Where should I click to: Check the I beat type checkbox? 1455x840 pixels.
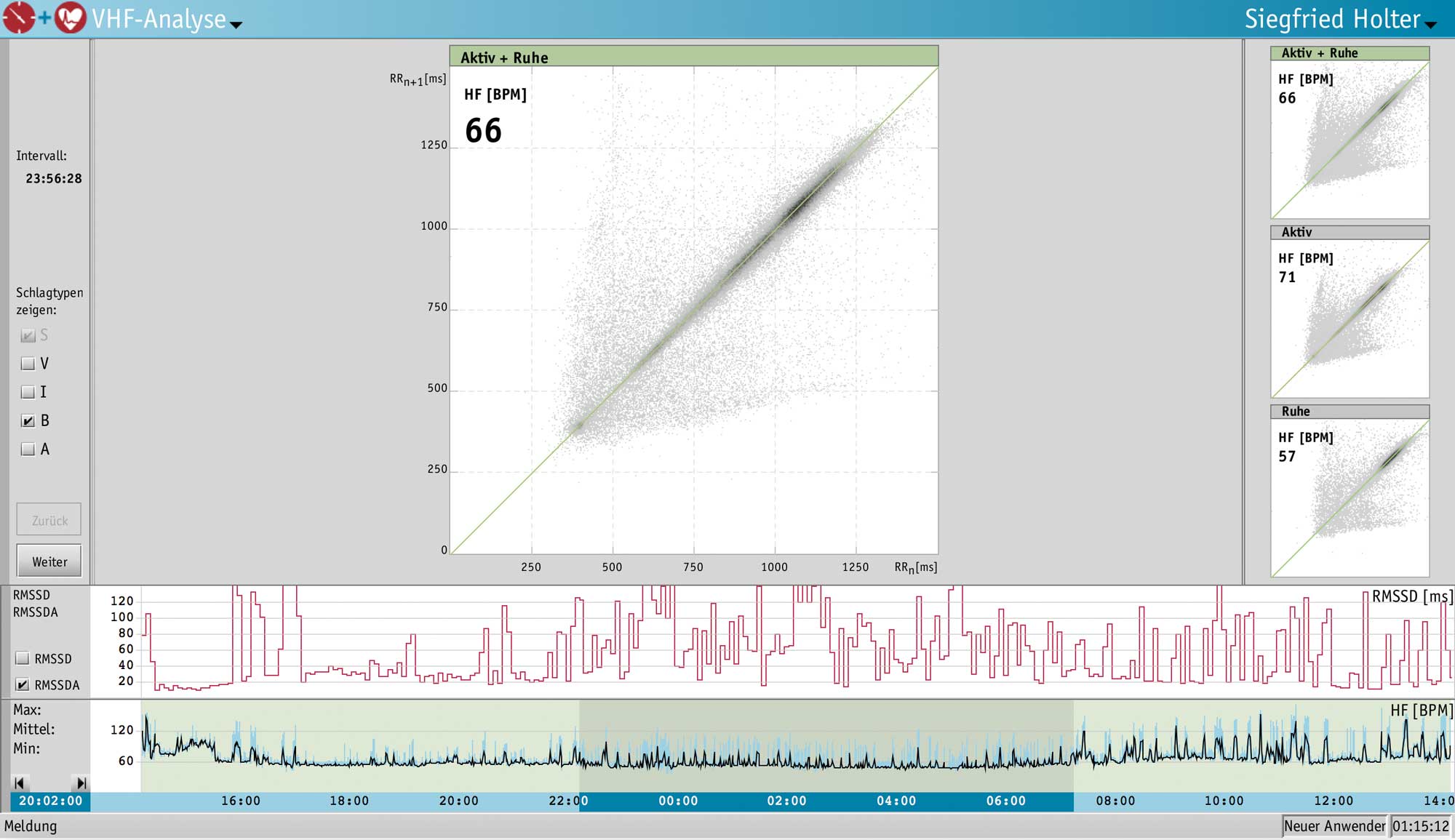coord(28,392)
